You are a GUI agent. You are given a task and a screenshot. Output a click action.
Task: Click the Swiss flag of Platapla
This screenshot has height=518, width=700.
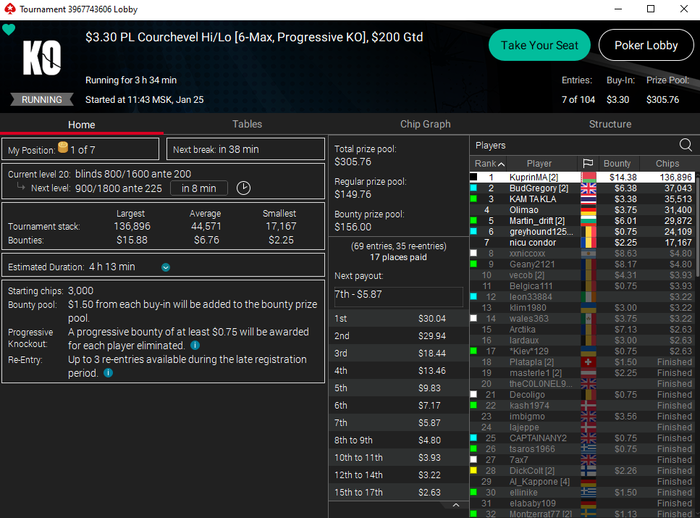point(588,362)
